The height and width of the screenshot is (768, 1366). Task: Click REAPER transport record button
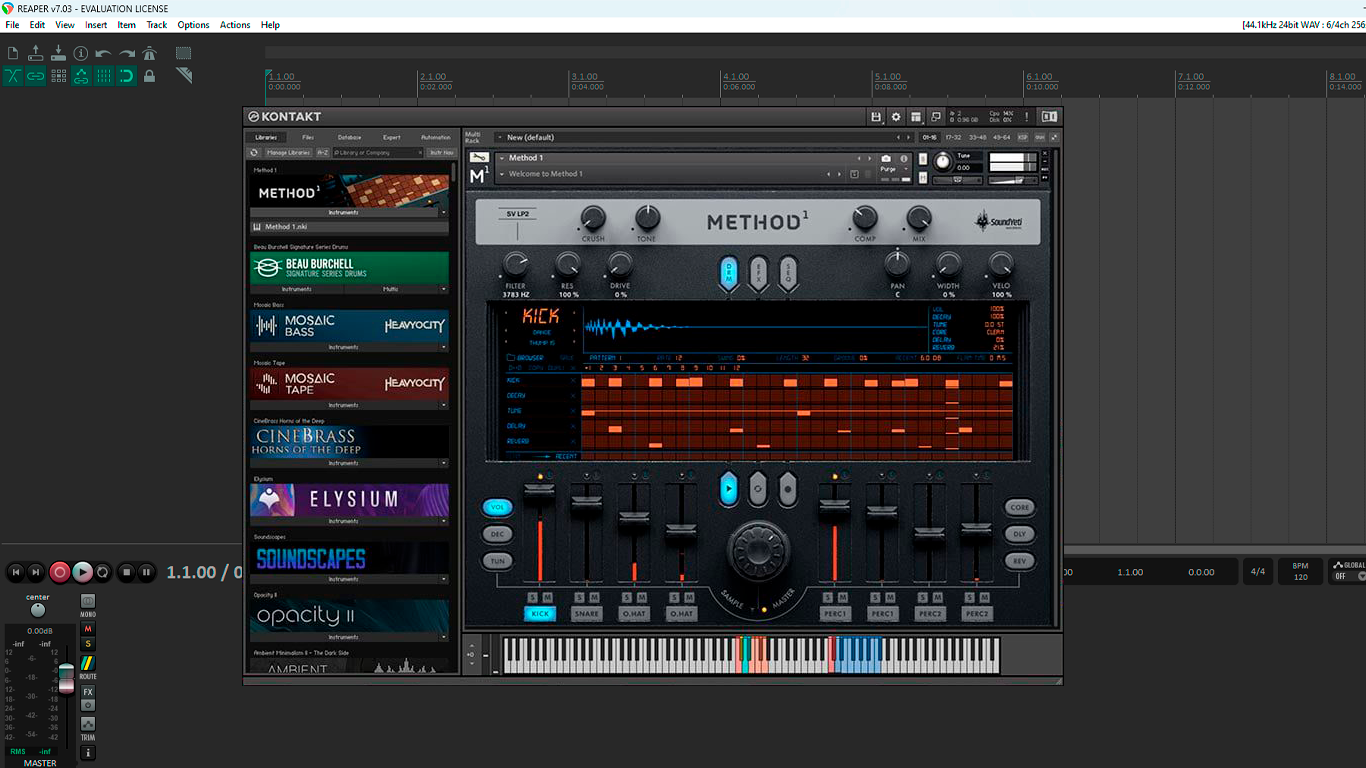pyautogui.click(x=60, y=572)
